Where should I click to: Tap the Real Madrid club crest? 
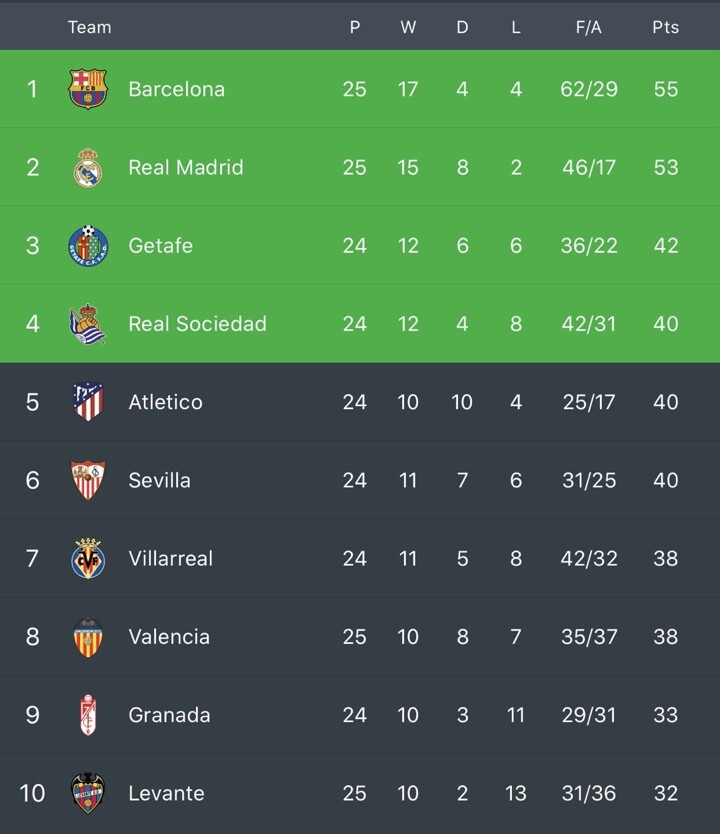pyautogui.click(x=88, y=168)
